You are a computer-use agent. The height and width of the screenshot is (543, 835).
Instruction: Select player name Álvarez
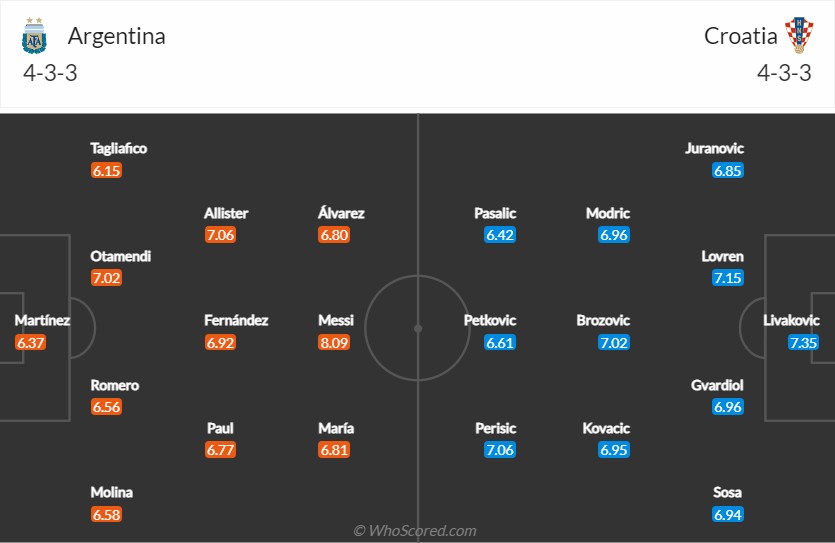341,213
